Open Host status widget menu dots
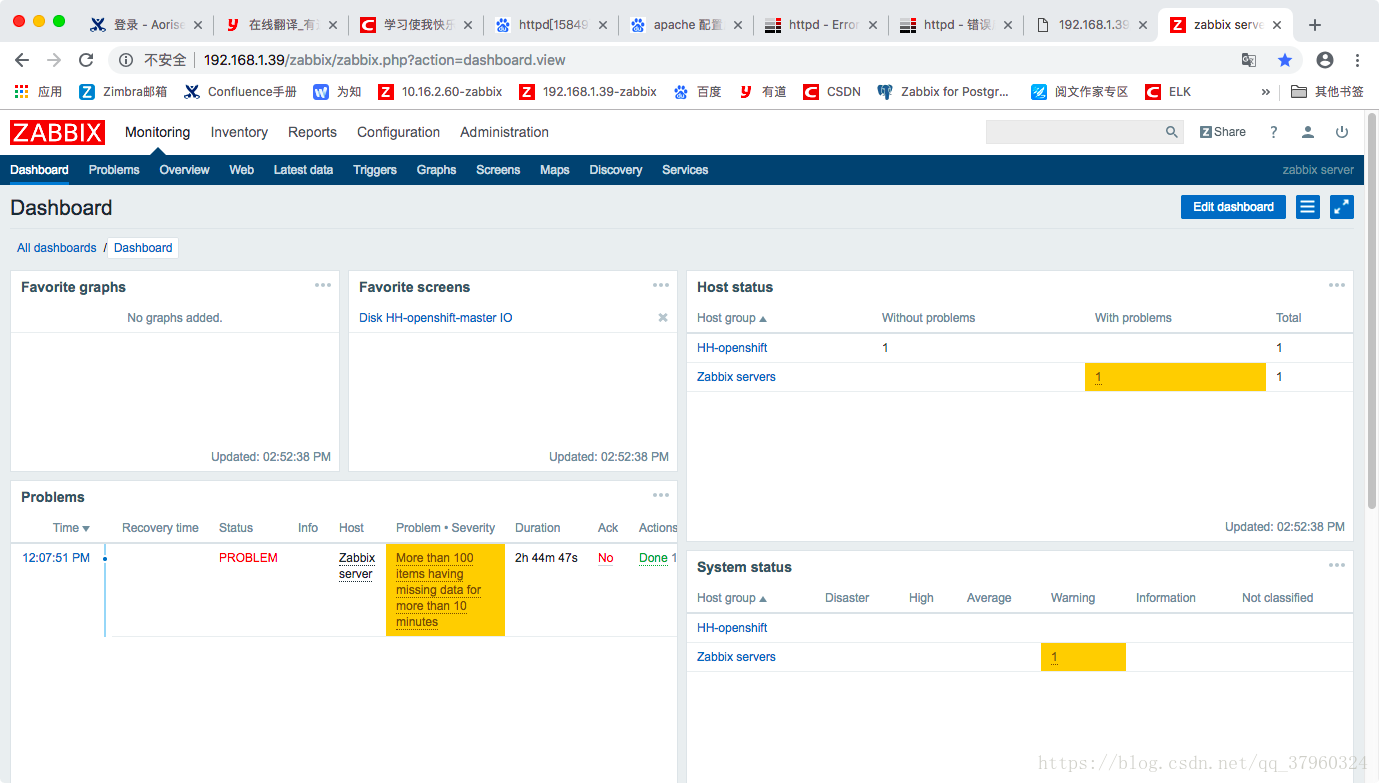Image resolution: width=1379 pixels, height=783 pixels. click(1337, 285)
